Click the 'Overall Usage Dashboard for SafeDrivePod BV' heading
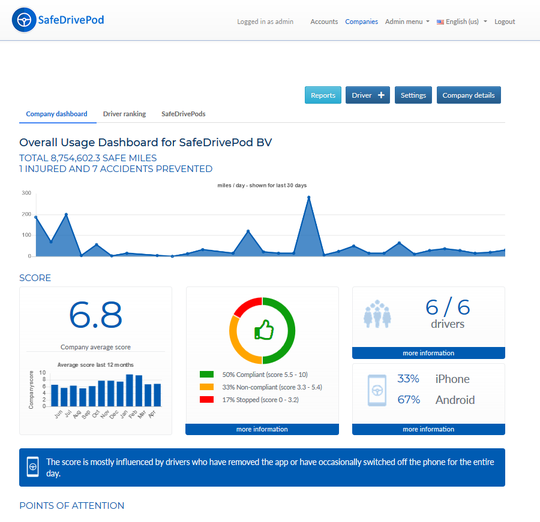540x522 pixels. pos(146,142)
